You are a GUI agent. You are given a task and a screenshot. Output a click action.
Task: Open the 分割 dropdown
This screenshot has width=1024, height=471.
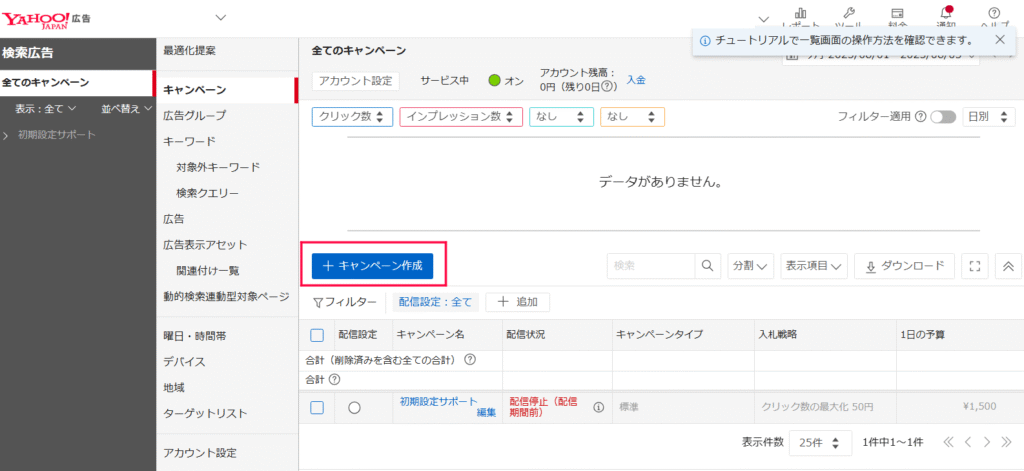[x=750, y=266]
